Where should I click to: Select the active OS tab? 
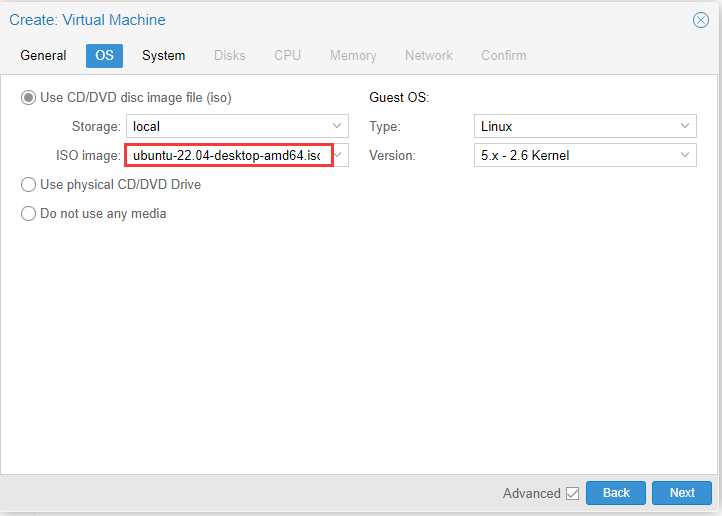point(104,56)
